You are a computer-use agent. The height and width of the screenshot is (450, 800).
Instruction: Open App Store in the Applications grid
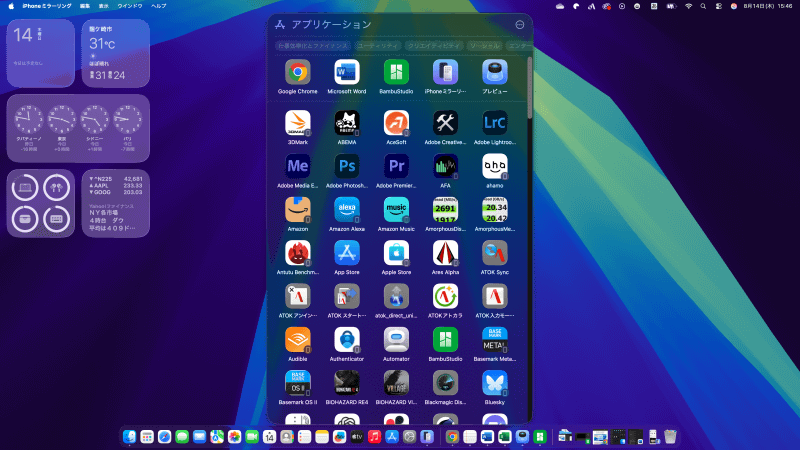pos(347,253)
